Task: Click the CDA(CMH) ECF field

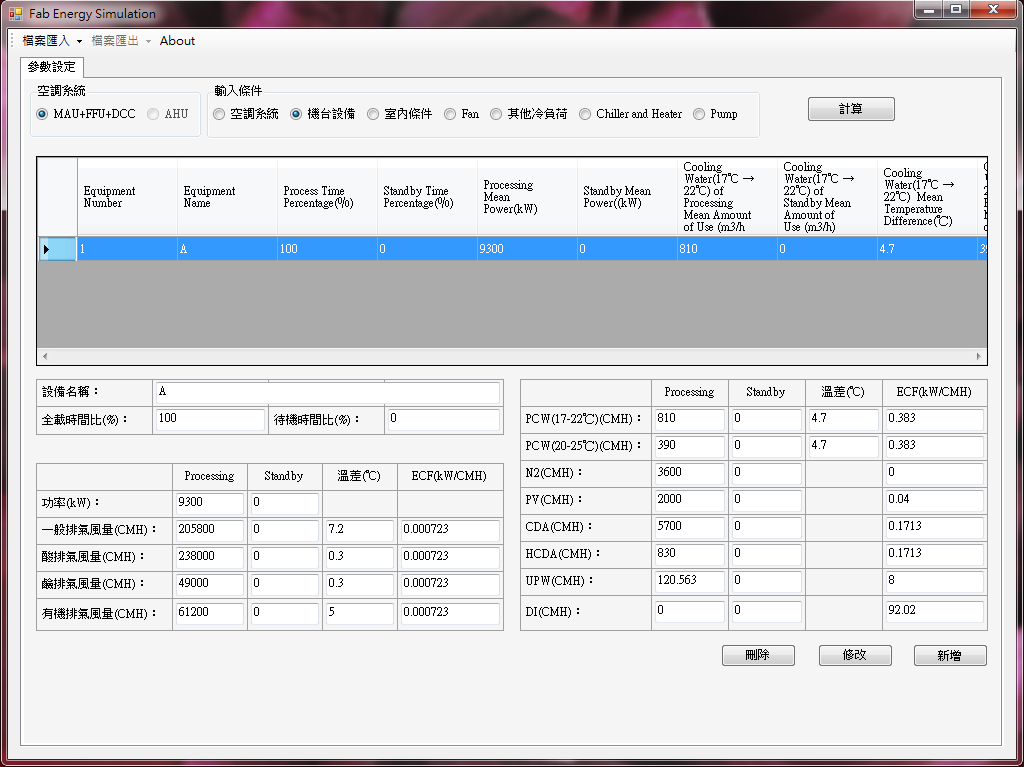Action: (x=934, y=527)
